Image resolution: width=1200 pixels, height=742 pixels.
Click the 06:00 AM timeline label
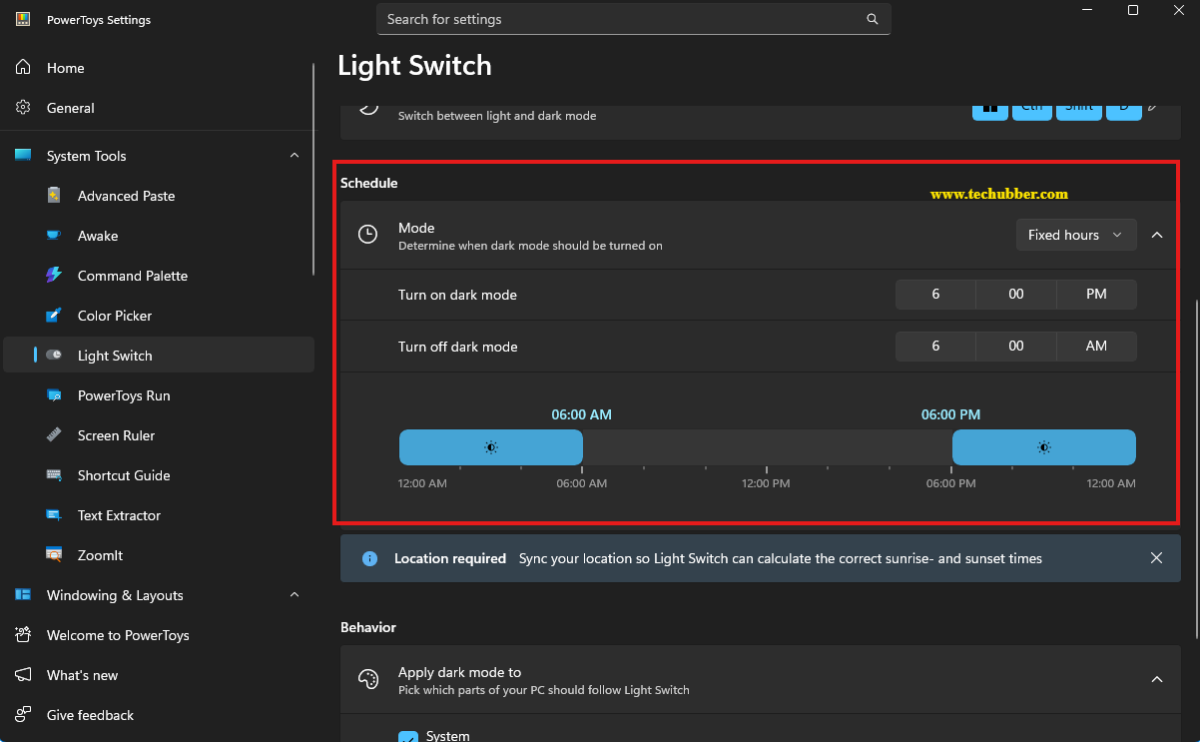click(x=582, y=414)
